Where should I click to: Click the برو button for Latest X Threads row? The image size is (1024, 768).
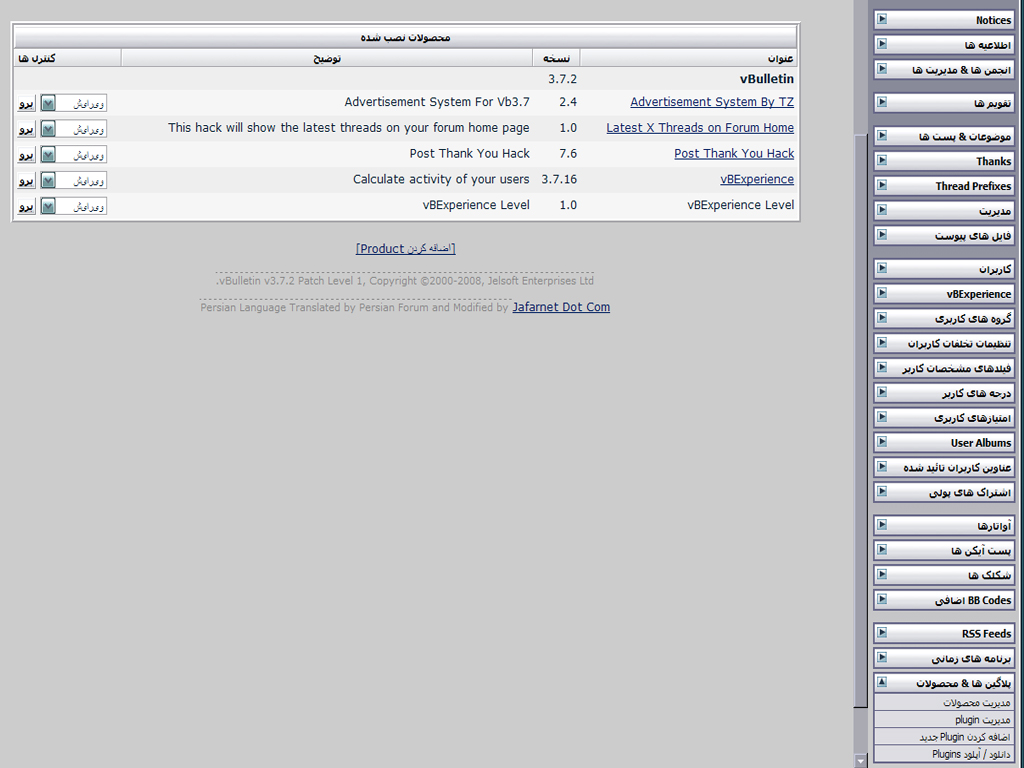[26, 129]
